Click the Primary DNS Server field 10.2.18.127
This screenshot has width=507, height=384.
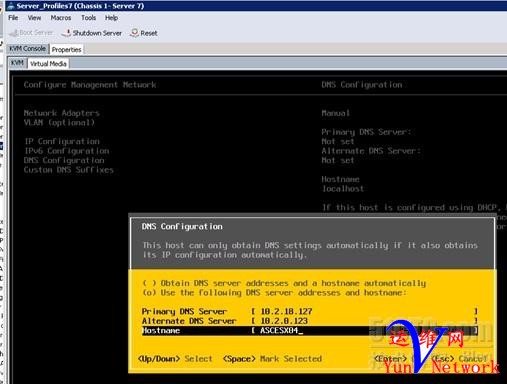point(365,311)
